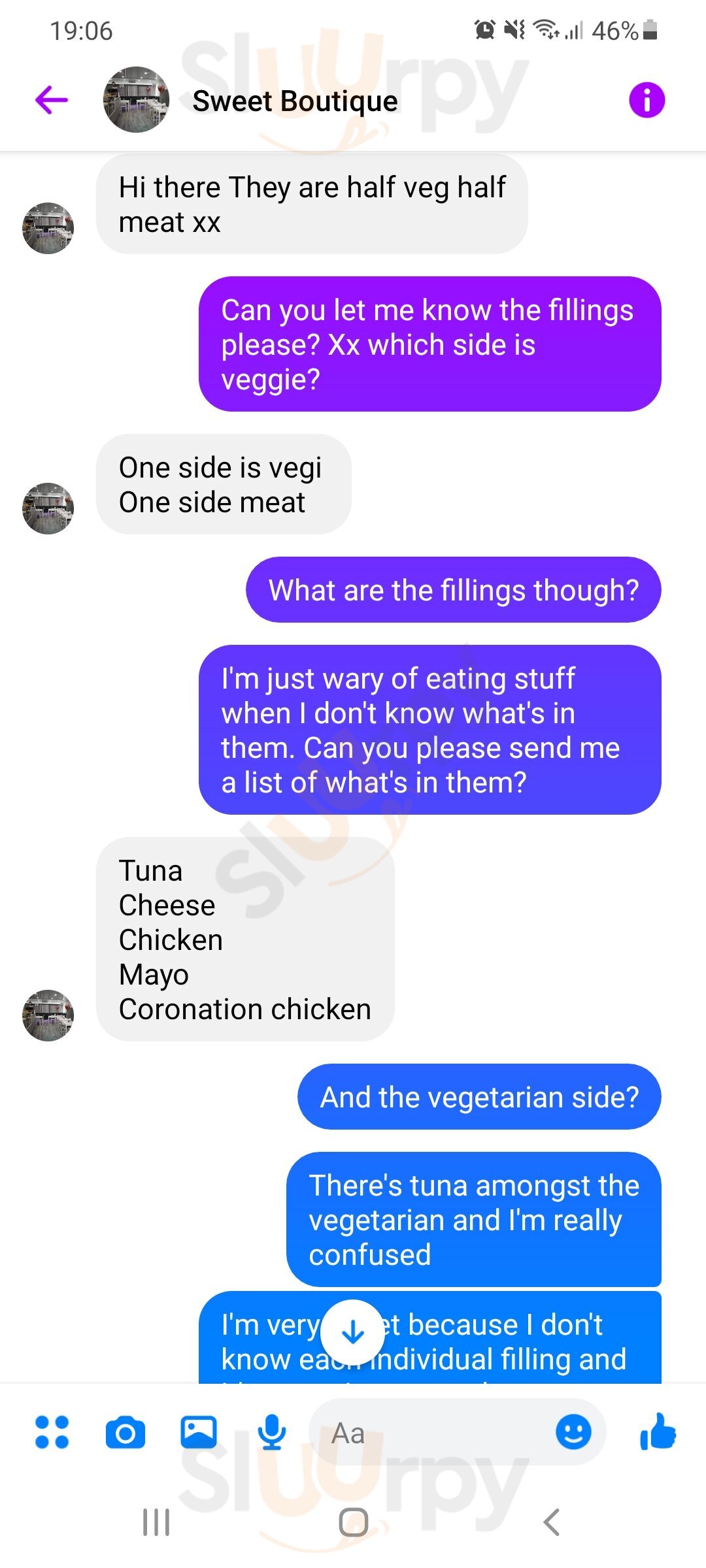706x1568 pixels.
Task: Tap the "And the vegetarian side?" message
Action: point(479,1097)
